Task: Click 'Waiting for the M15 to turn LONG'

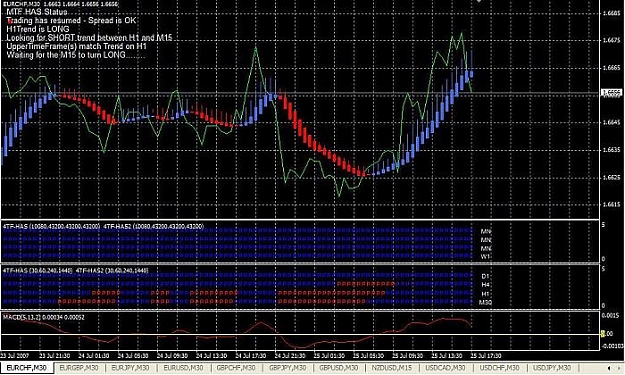Action: (x=76, y=55)
